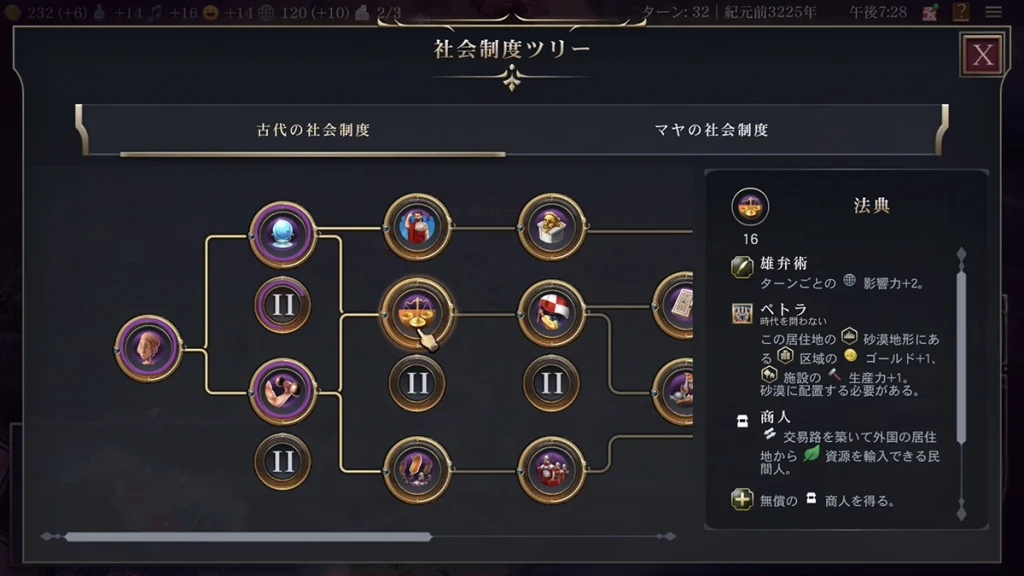The height and width of the screenshot is (576, 1024).
Task: Close the 社会制度ツリー window
Action: coord(982,55)
